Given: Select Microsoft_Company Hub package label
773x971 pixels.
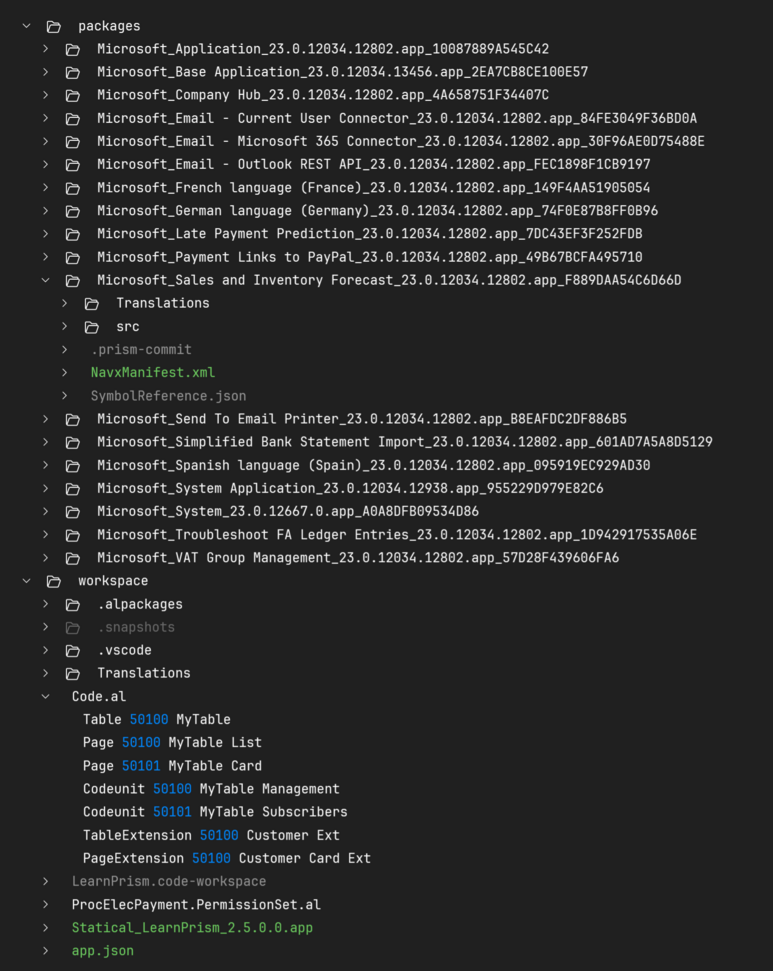Looking at the screenshot, I should tap(323, 95).
